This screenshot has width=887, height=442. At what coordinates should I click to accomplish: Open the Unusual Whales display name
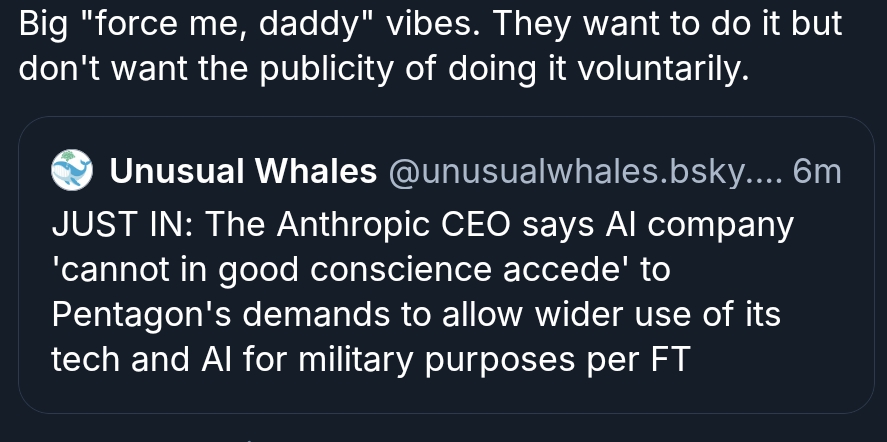(242, 172)
